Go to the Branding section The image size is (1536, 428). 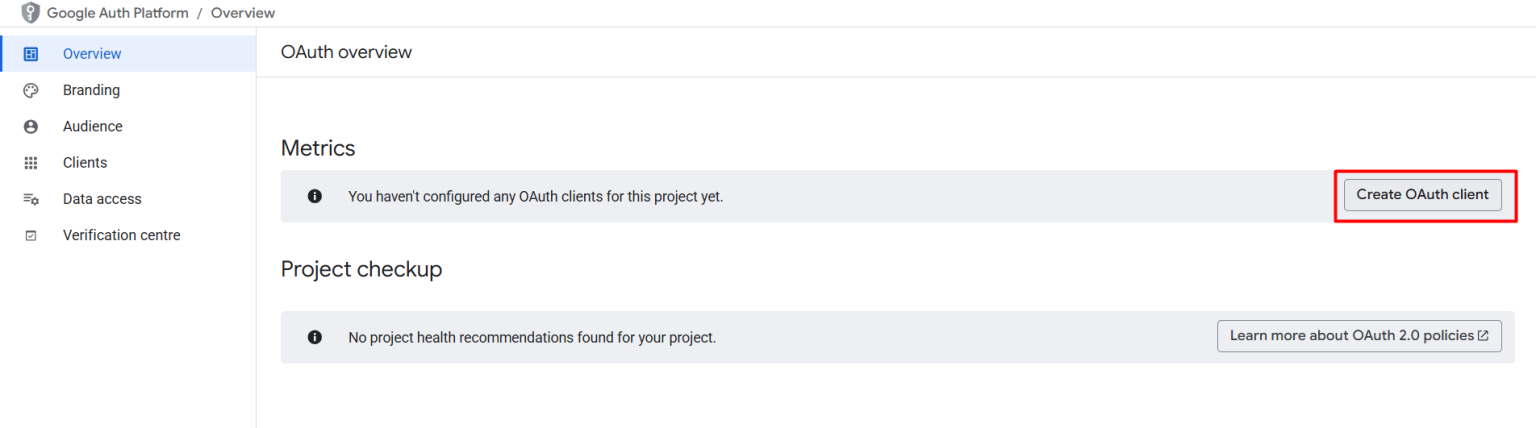pyautogui.click(x=91, y=90)
